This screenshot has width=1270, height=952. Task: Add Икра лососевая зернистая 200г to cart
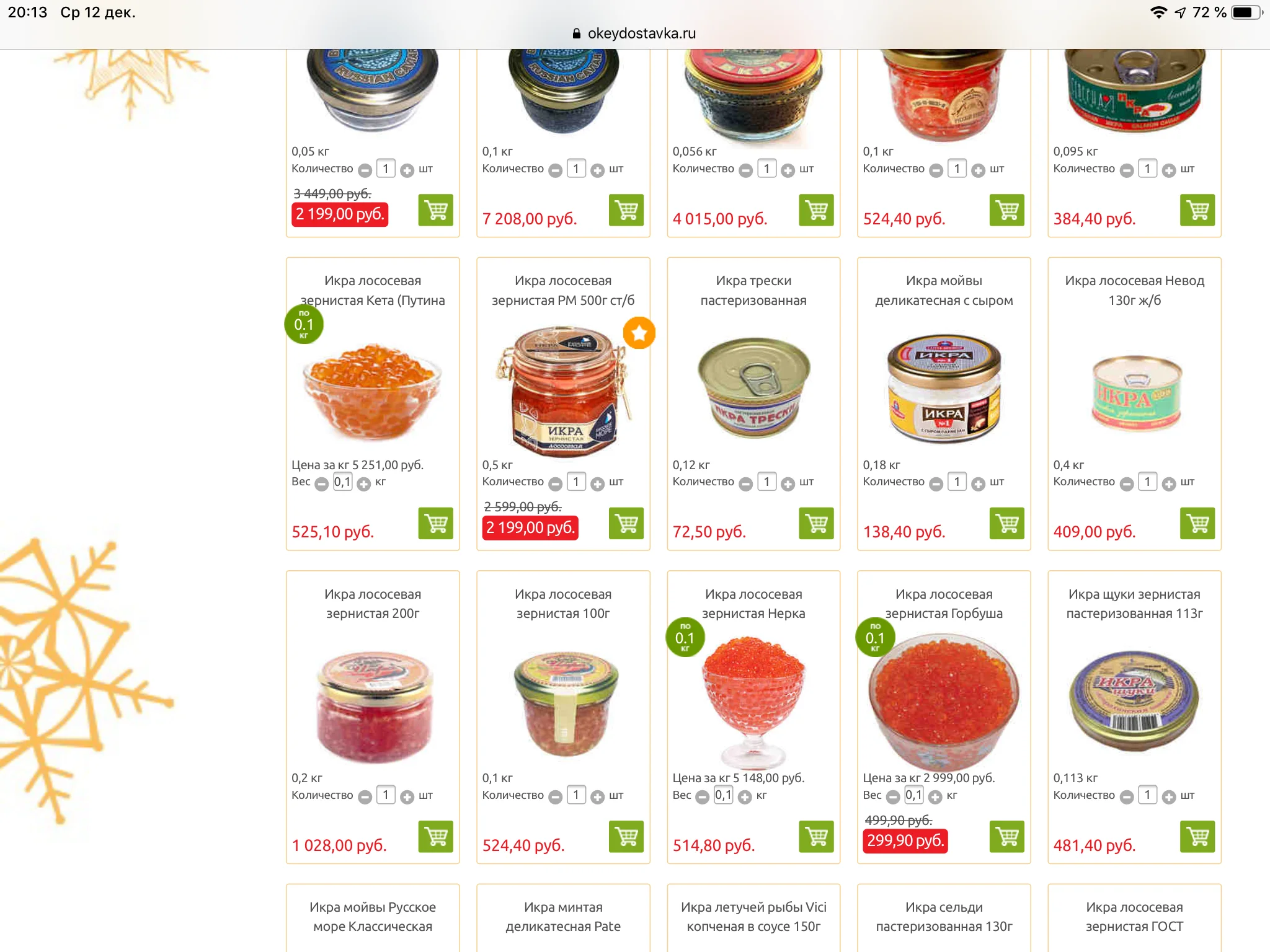[x=435, y=837]
